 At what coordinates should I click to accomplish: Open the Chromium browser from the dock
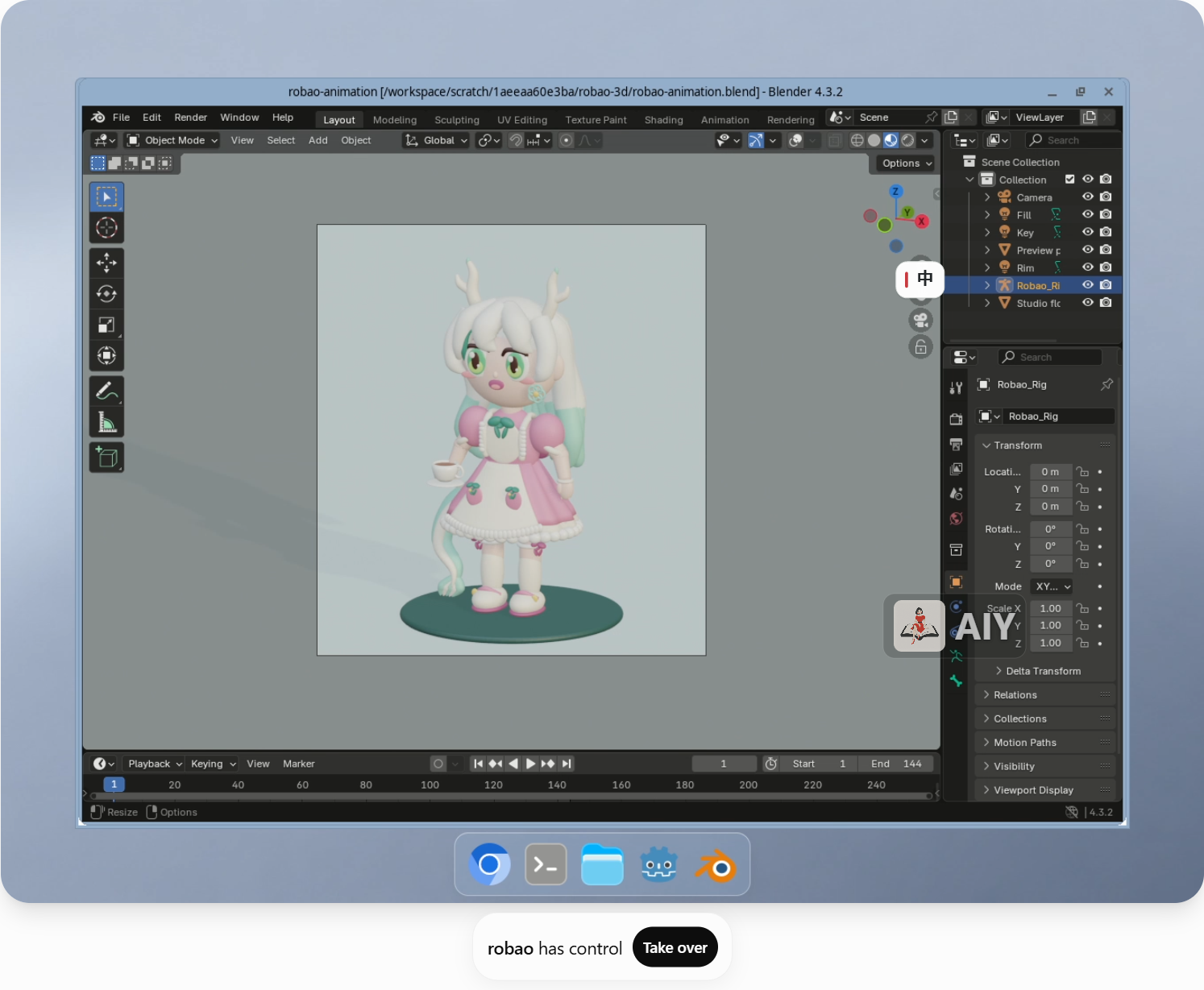[489, 865]
